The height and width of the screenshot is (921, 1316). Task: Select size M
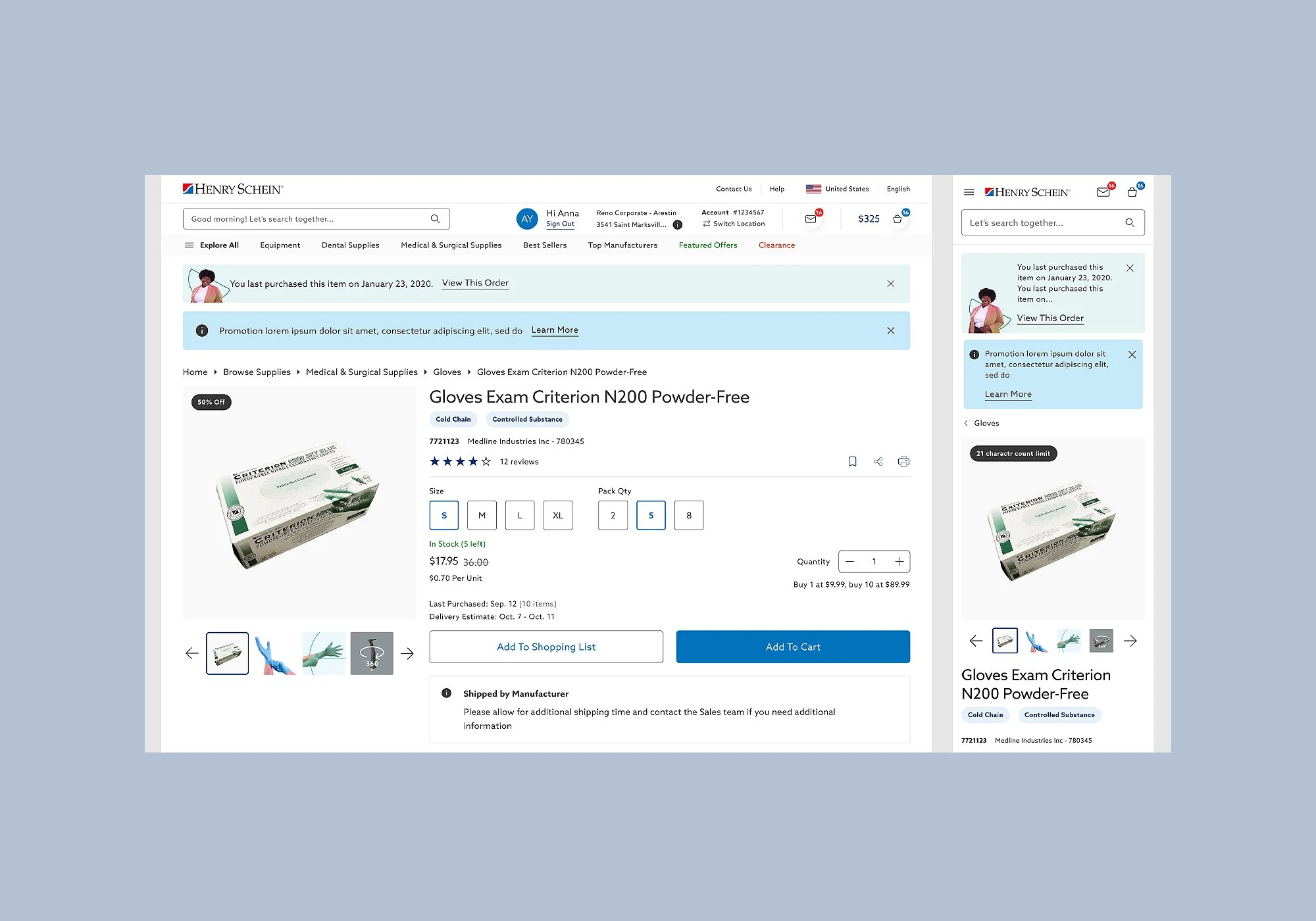coord(482,516)
